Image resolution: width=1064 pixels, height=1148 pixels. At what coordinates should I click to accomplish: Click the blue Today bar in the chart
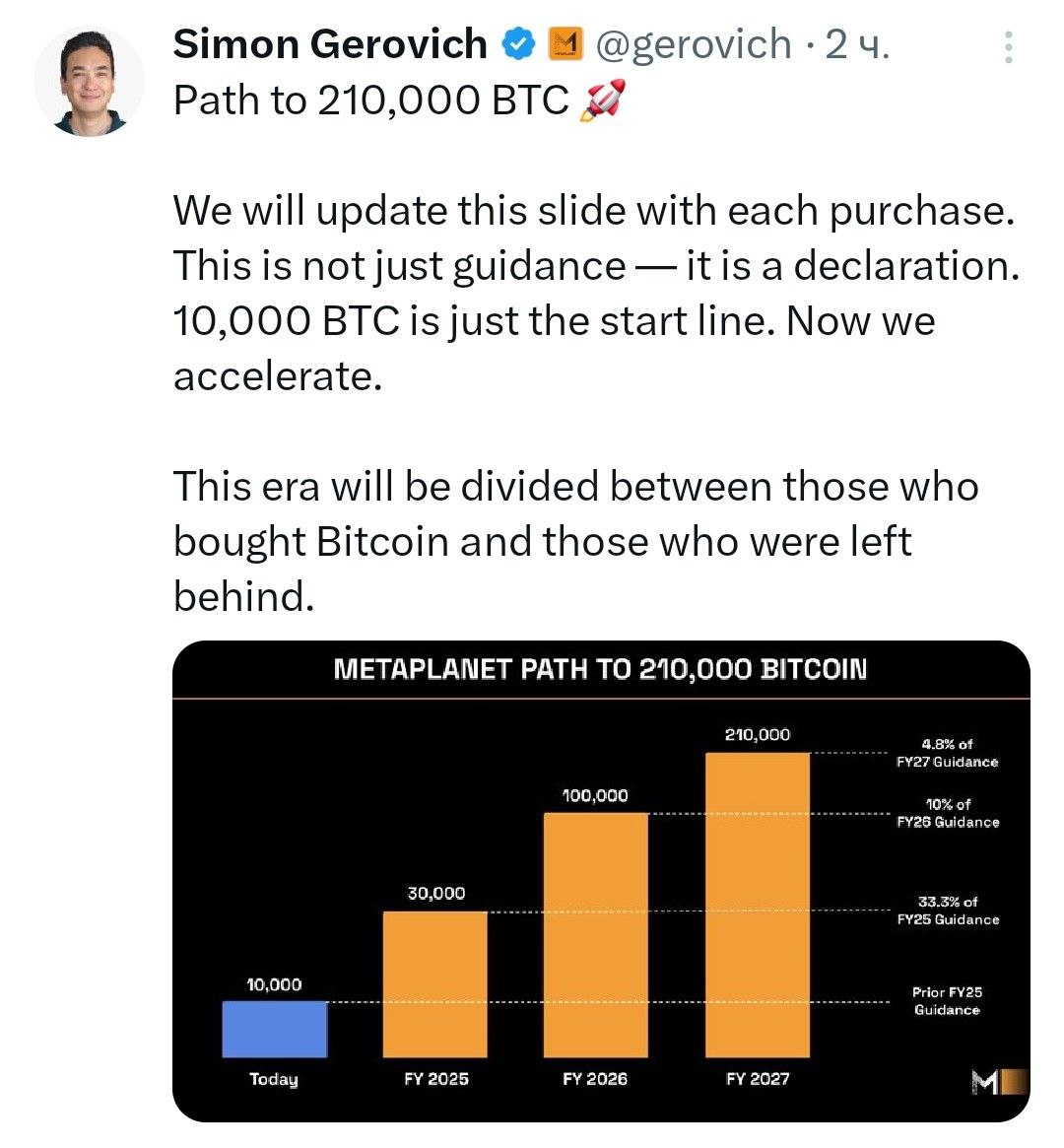[x=275, y=1029]
